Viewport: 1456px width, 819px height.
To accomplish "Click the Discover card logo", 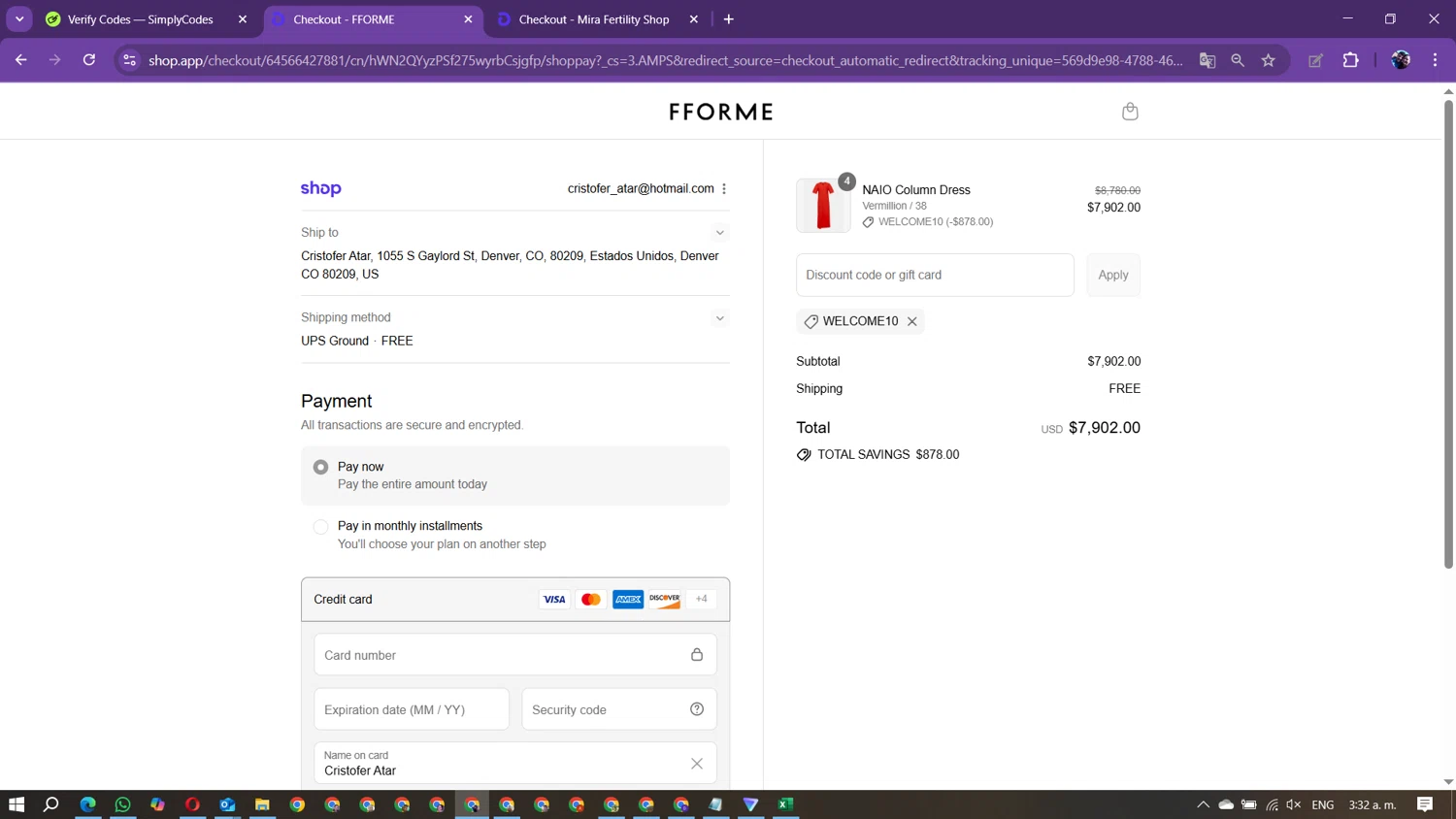I will [665, 600].
